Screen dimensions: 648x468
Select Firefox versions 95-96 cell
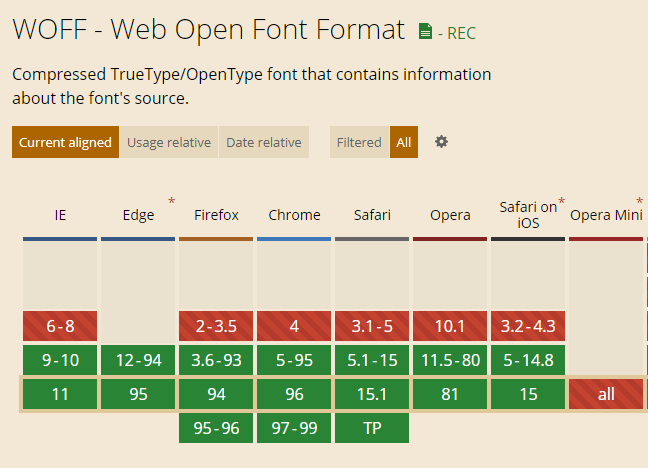pos(216,428)
